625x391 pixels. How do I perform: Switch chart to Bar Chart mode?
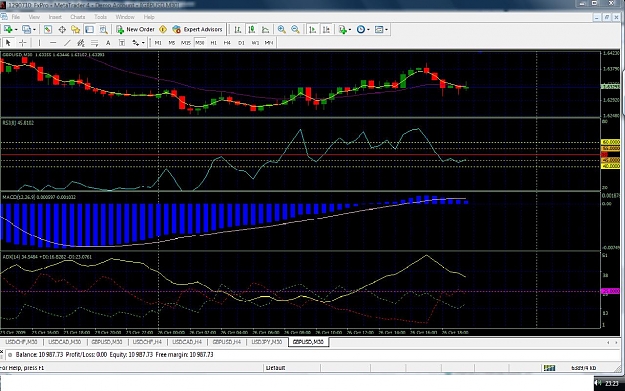click(x=238, y=29)
